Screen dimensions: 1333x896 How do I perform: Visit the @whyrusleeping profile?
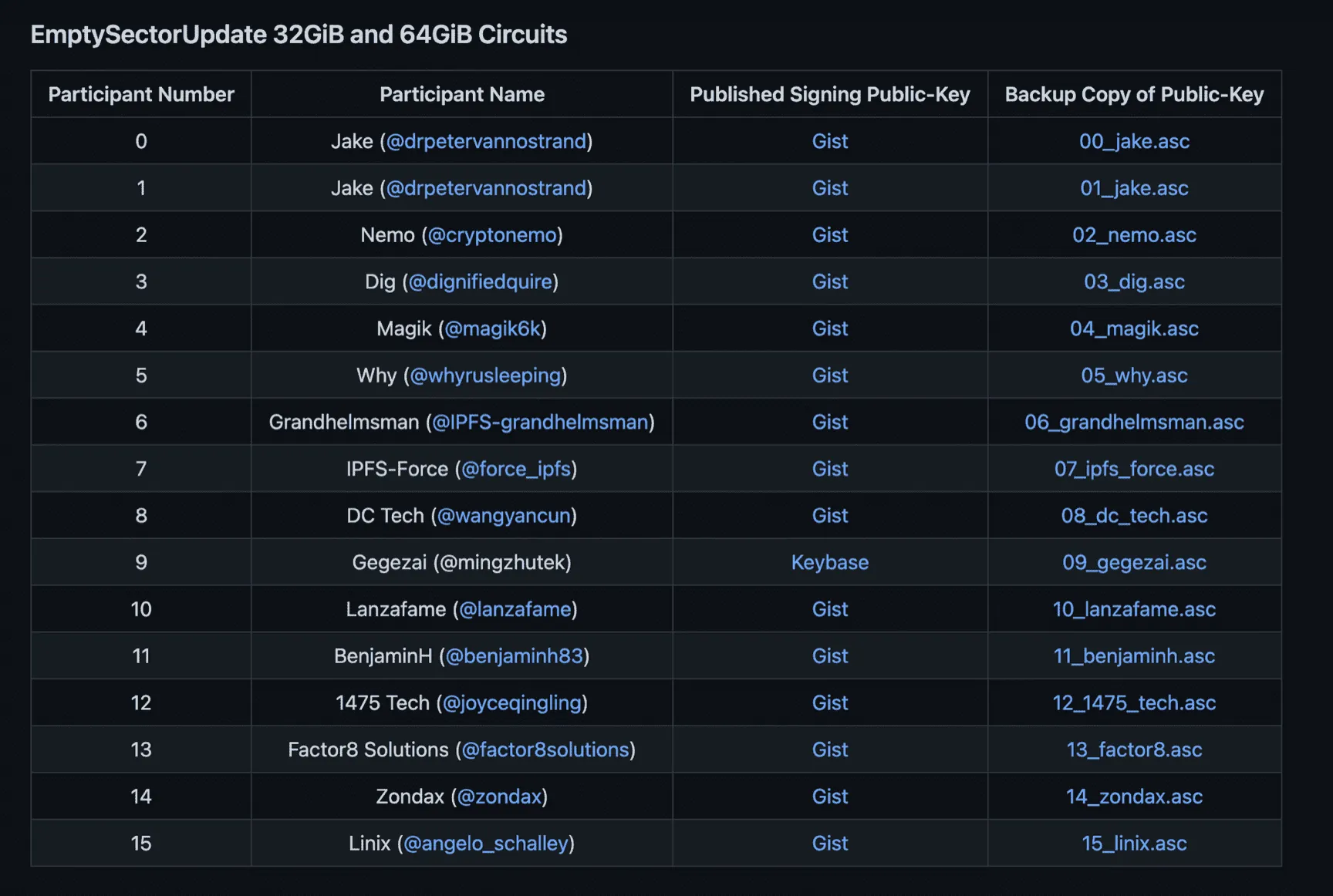[485, 376]
